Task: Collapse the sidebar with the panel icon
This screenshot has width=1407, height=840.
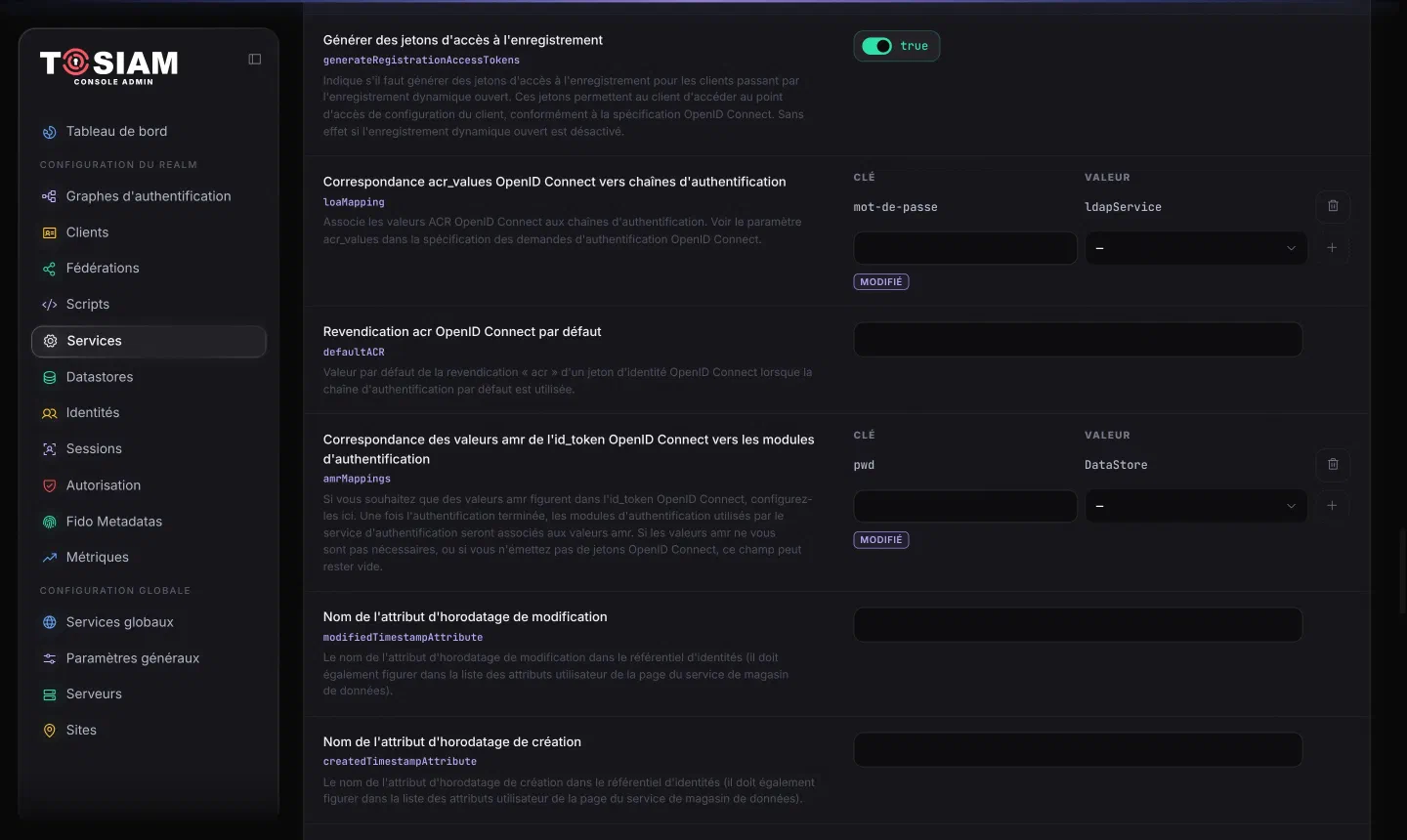Action: click(255, 59)
